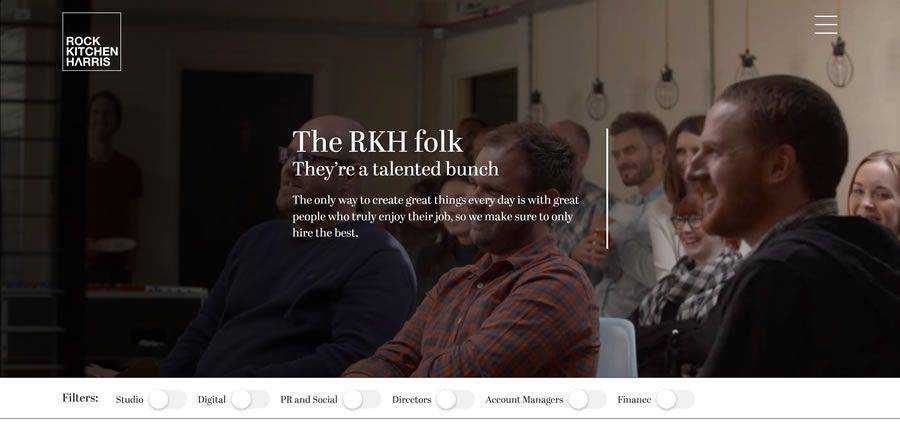Switch on the Directors filter
Image resolution: width=900 pixels, height=444 pixels.
pyautogui.click(x=455, y=400)
